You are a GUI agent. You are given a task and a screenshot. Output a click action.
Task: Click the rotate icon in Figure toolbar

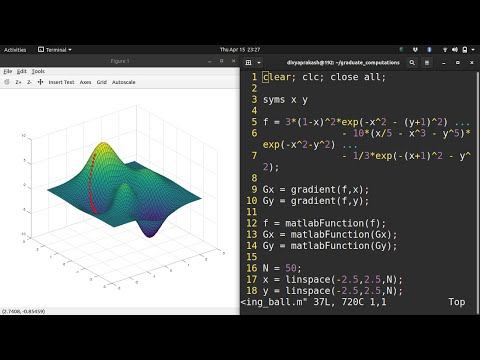7,82
